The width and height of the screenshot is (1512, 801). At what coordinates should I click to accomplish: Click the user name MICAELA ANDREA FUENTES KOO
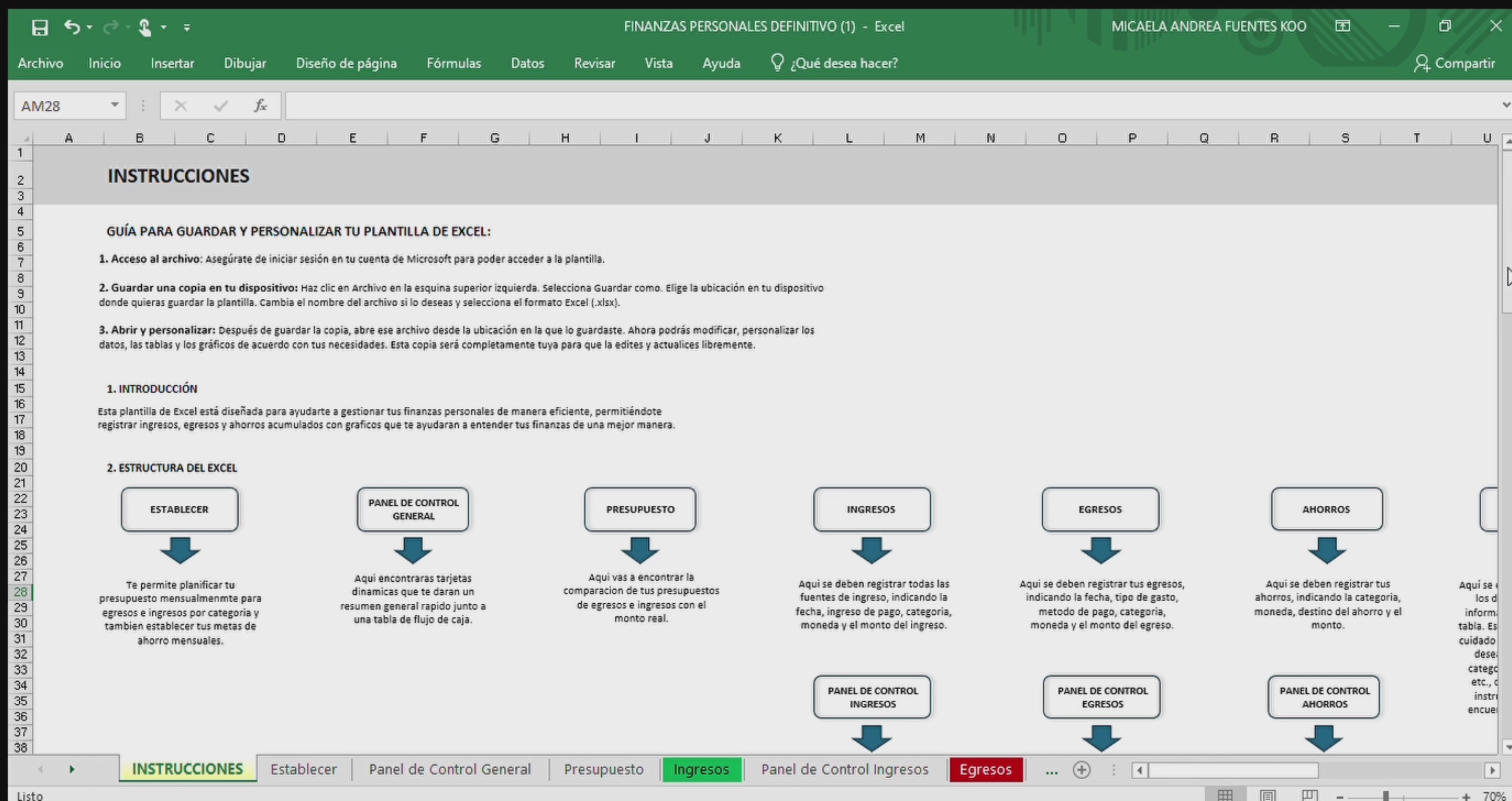pyautogui.click(x=1208, y=26)
